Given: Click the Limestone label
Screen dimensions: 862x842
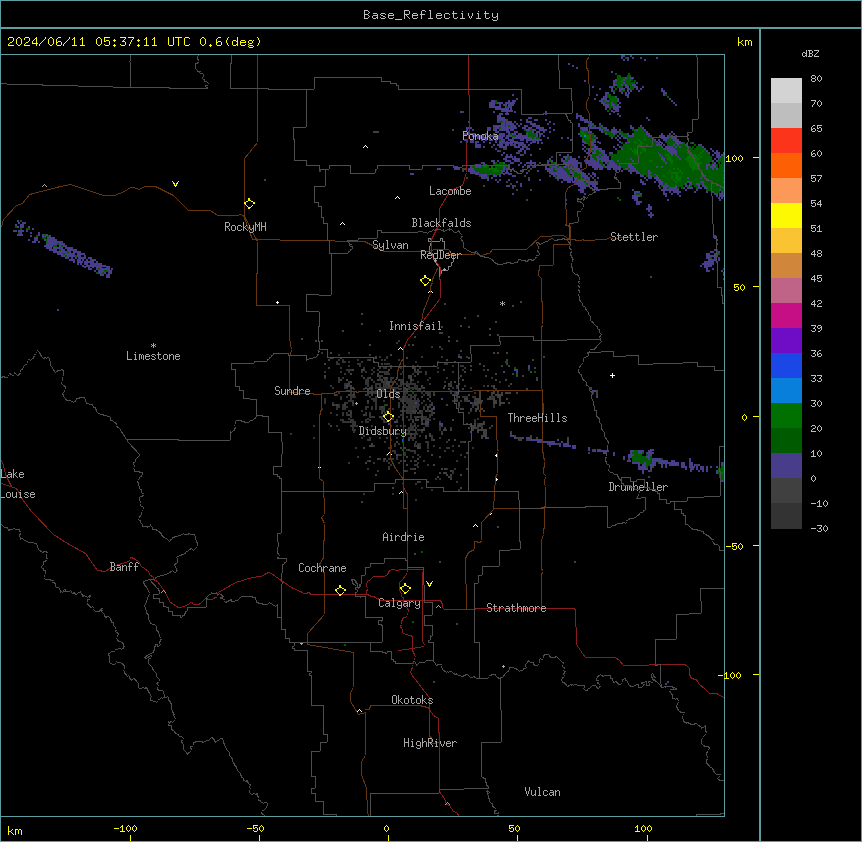Looking at the screenshot, I should 153,356.
